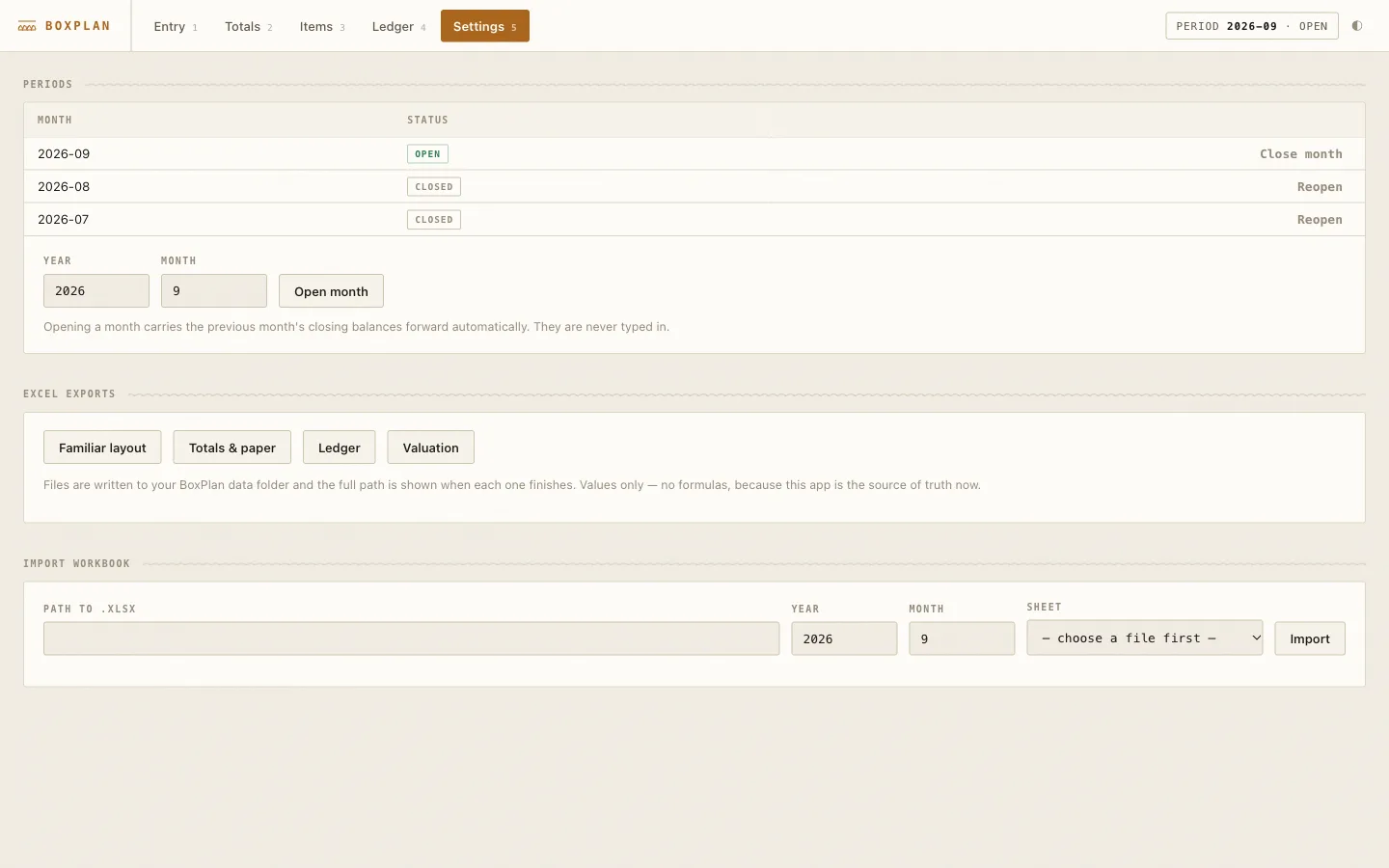Viewport: 1389px width, 868px height.
Task: Click the OPEN status badge
Action: (x=427, y=154)
